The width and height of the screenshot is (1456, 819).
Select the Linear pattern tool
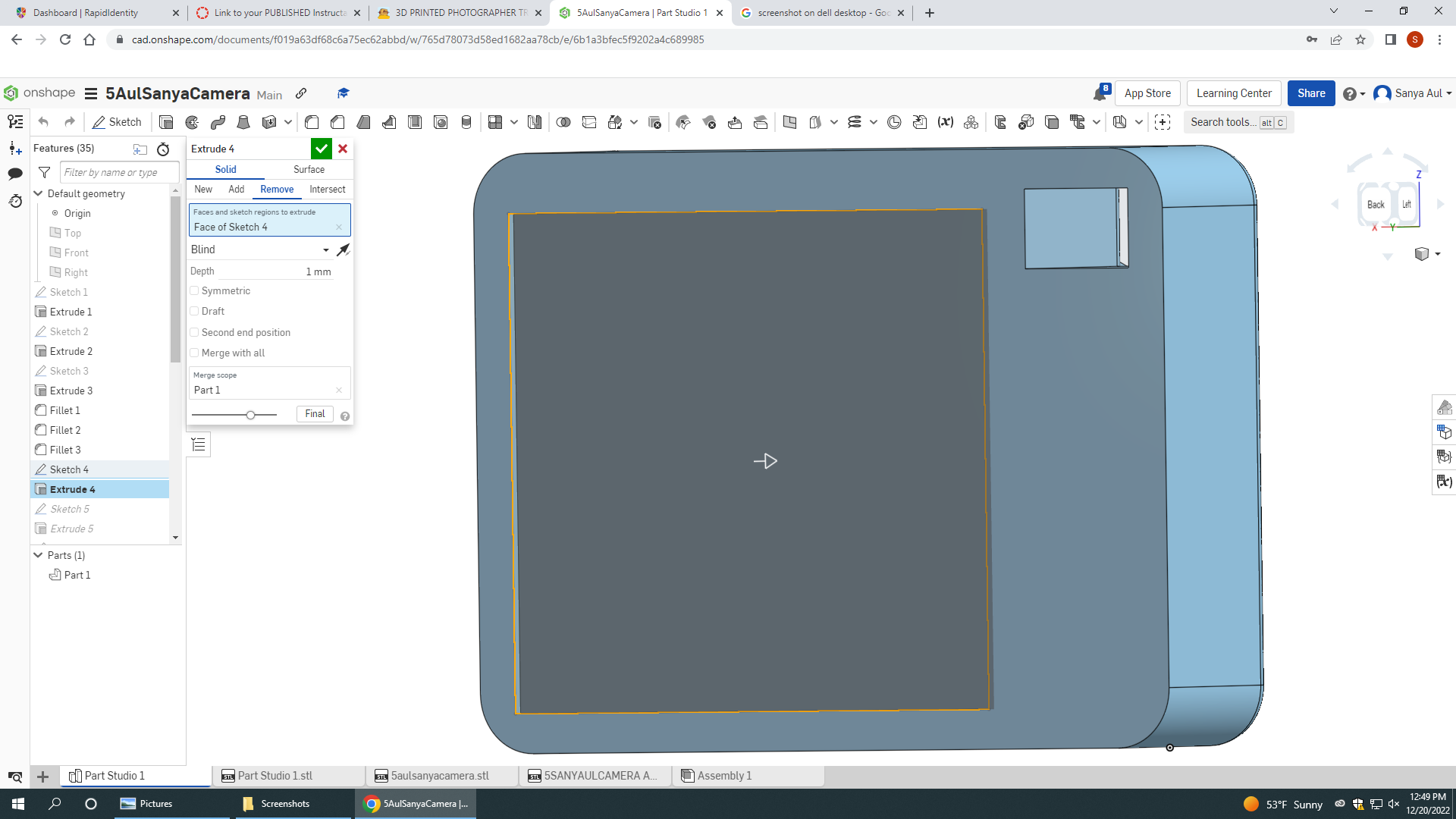495,122
